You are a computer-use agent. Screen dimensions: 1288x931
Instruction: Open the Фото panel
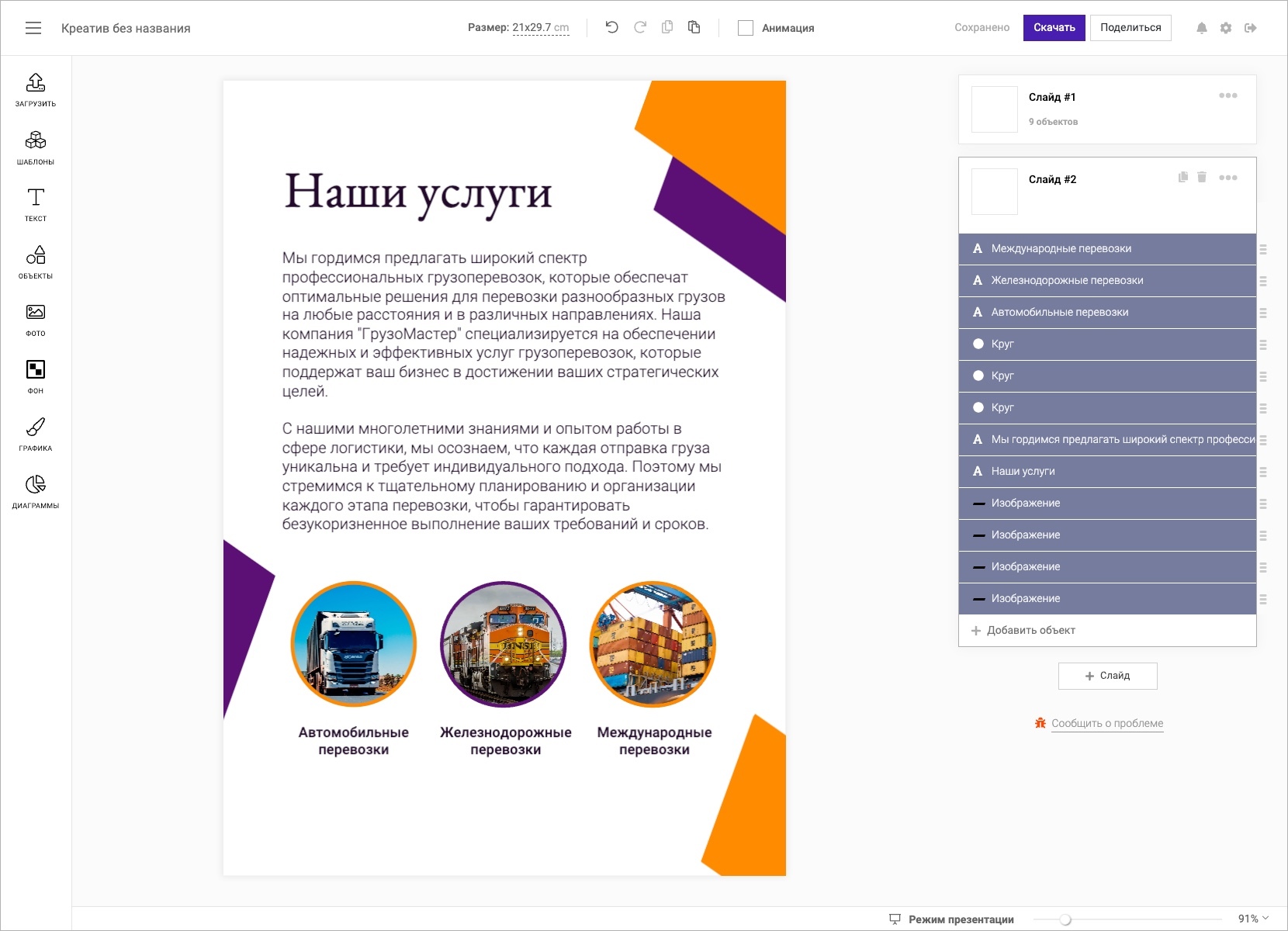point(36,320)
